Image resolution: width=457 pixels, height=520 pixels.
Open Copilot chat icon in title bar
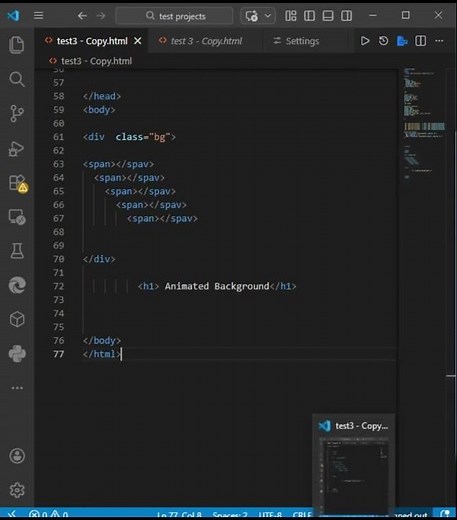tap(252, 16)
